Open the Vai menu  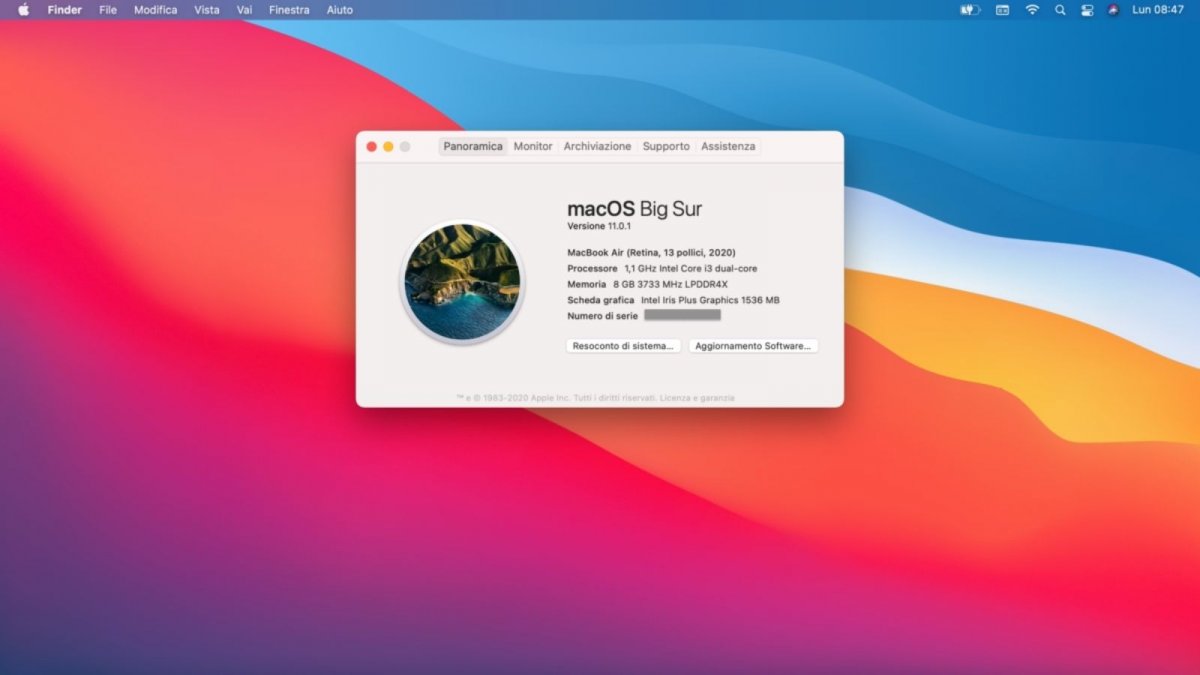[243, 9]
